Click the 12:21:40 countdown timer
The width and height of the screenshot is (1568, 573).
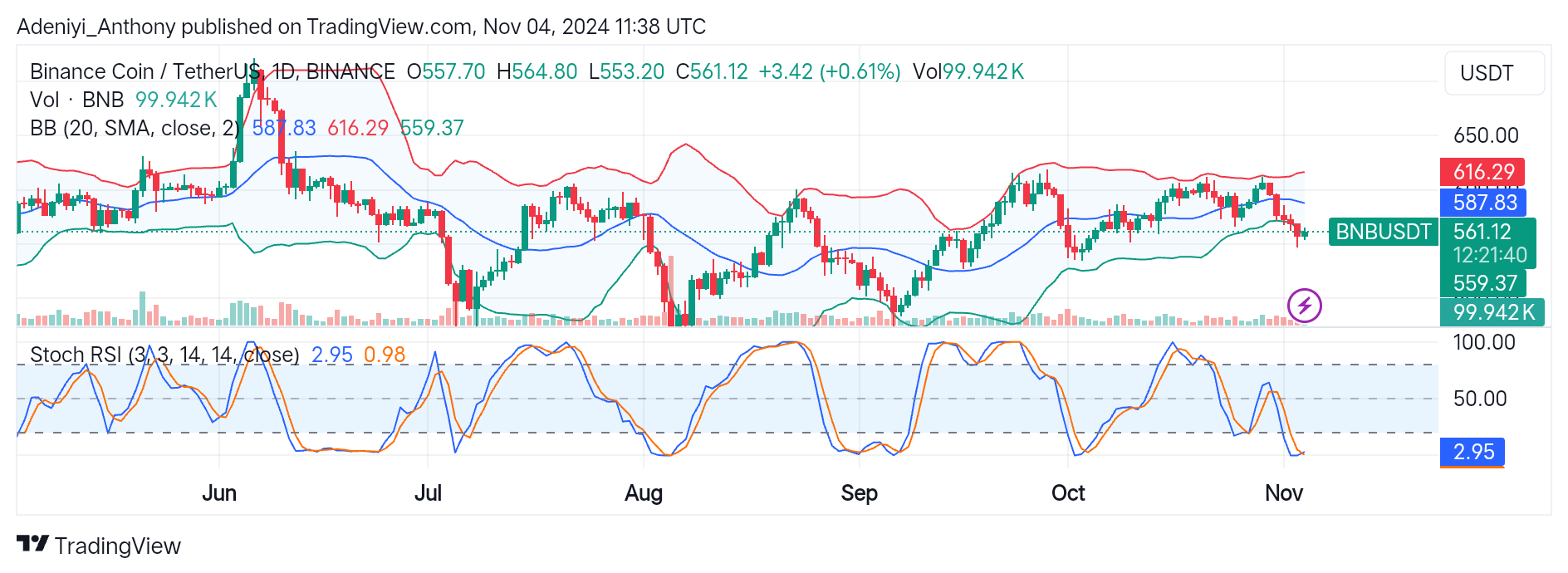point(1490,255)
